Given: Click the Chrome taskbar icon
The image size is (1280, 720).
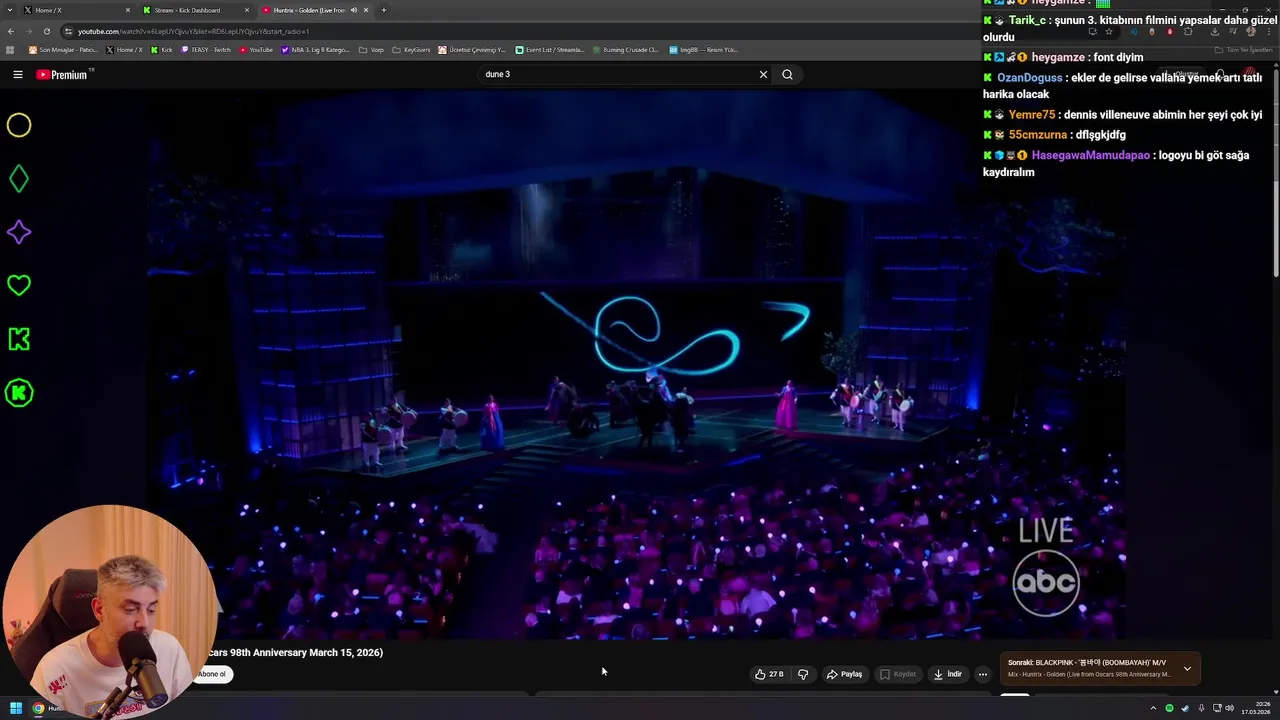Looking at the screenshot, I should click(38, 708).
